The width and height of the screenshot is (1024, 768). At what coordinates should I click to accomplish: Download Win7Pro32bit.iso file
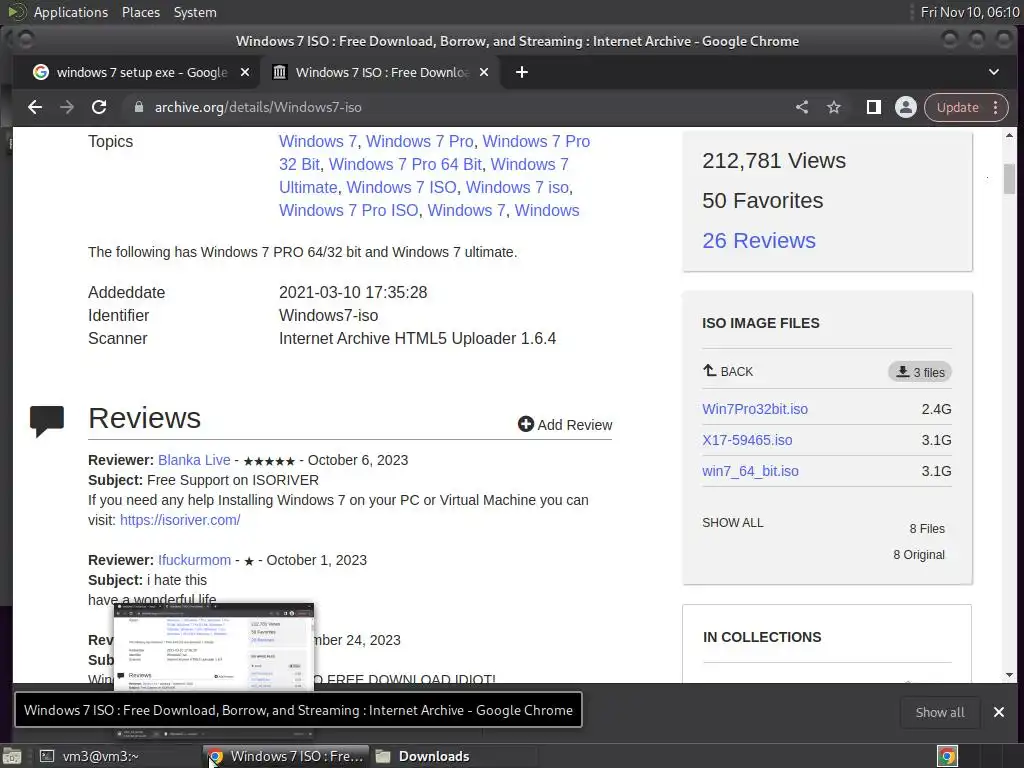click(755, 409)
